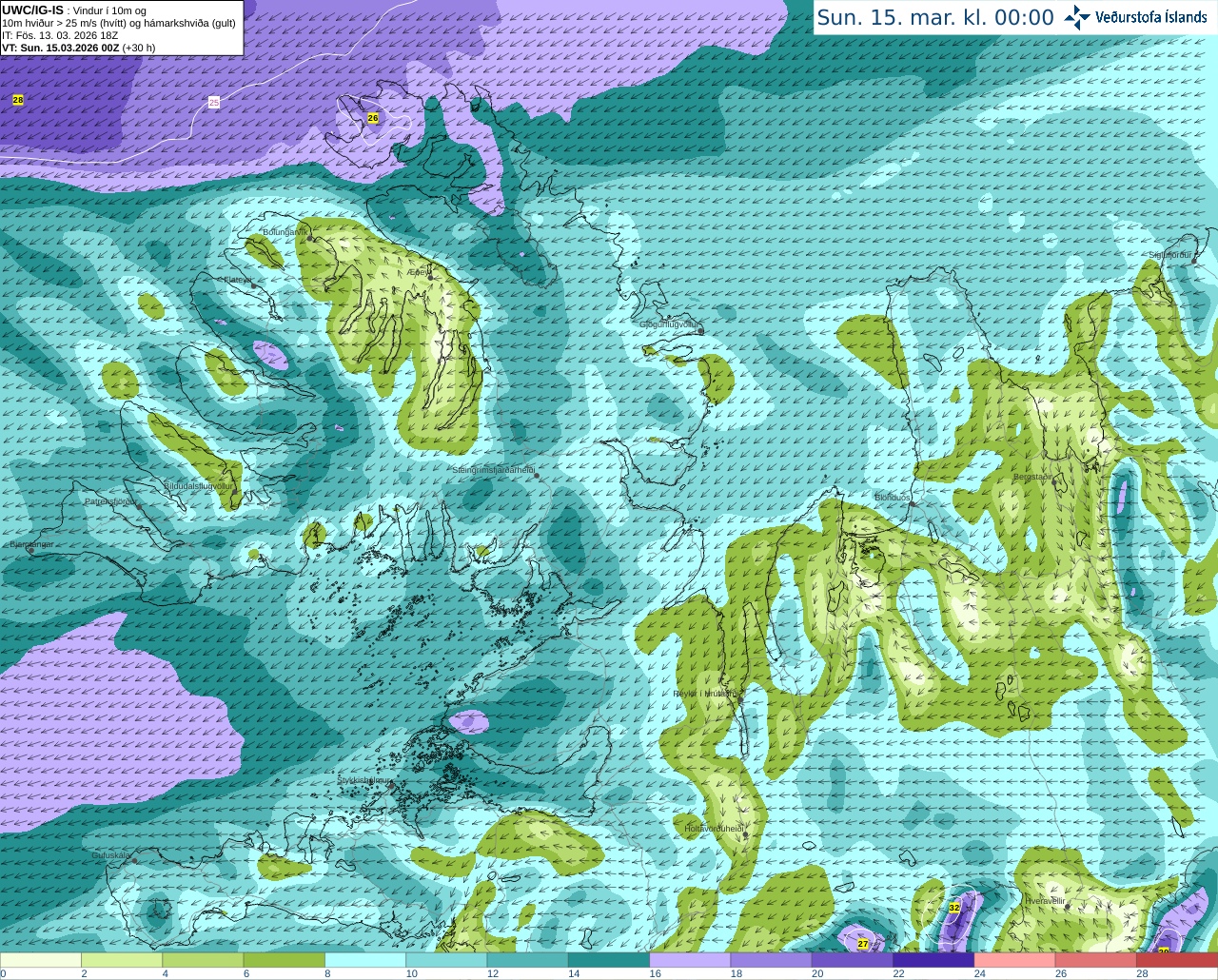The height and width of the screenshot is (980, 1218).
Task: Click the Æðey station label
Action: click(418, 272)
